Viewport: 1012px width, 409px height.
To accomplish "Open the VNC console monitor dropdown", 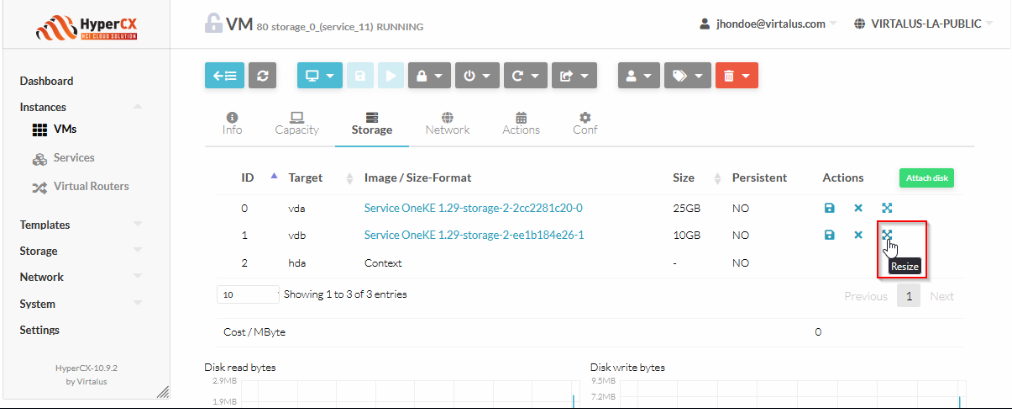I will tap(320, 75).
